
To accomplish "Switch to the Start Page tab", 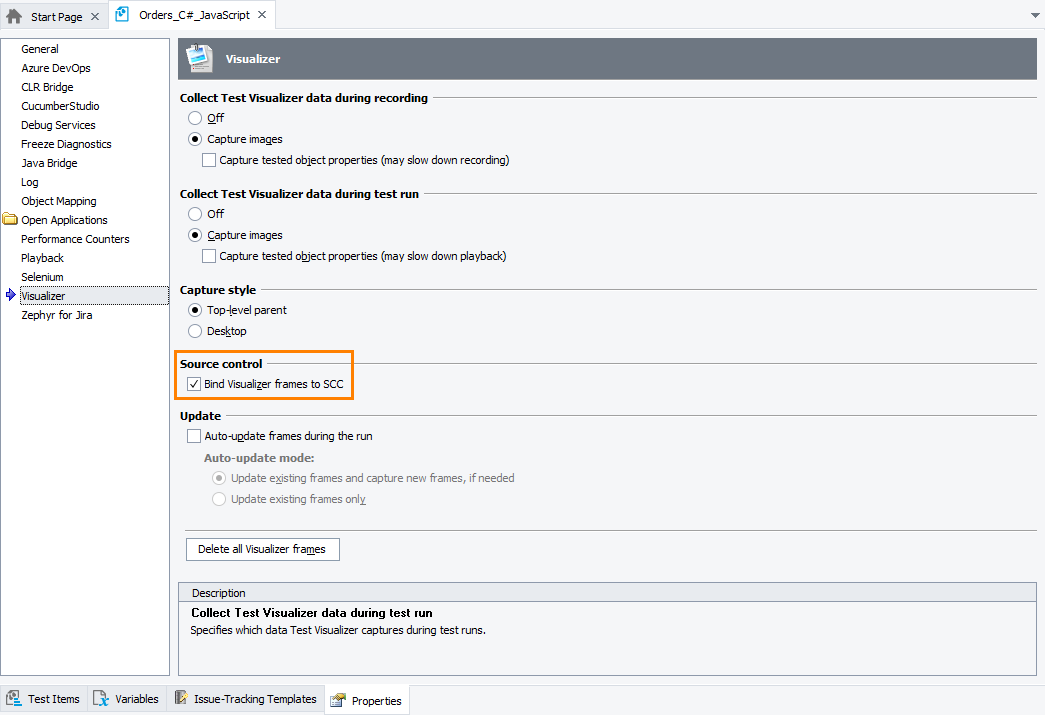I will pos(55,16).
